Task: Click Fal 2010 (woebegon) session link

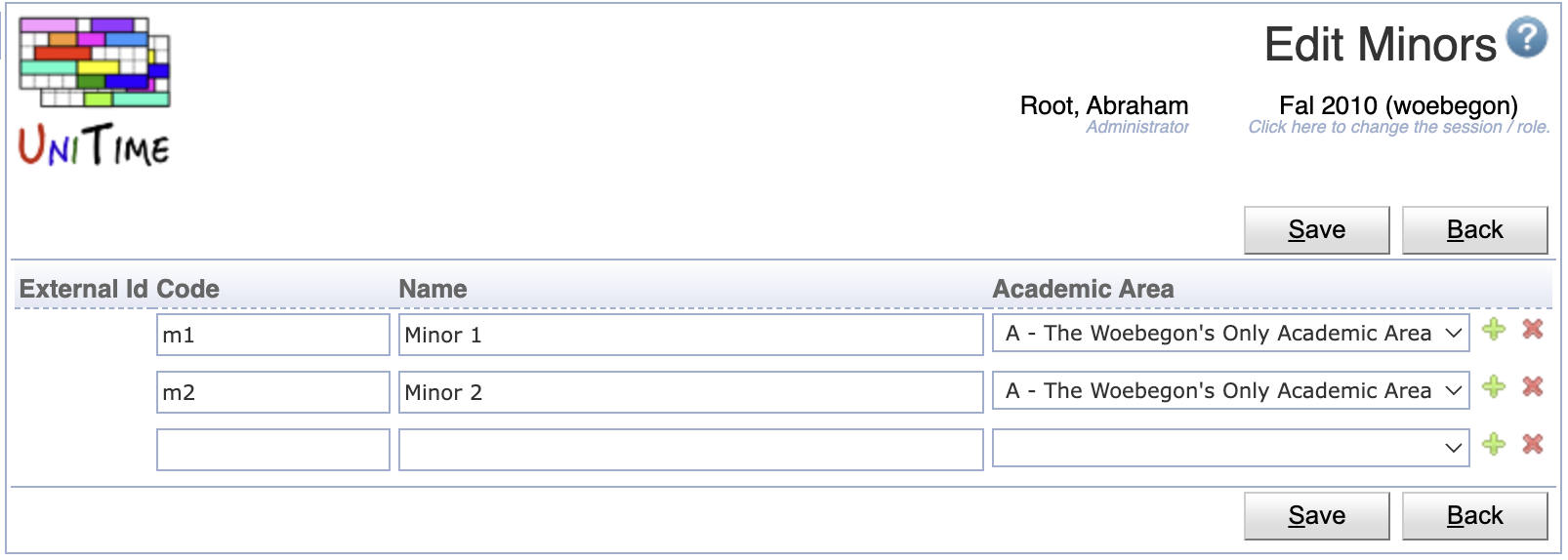Action: click(x=1398, y=105)
